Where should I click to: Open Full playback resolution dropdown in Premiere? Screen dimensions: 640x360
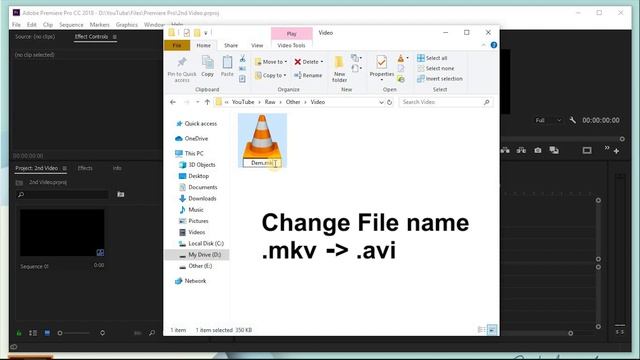[549, 120]
